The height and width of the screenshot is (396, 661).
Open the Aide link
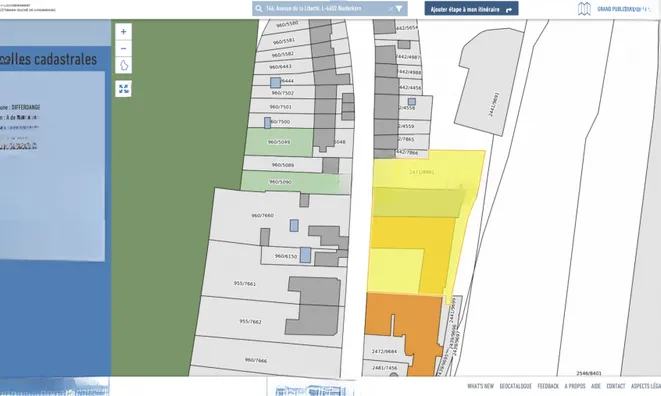tap(596, 386)
